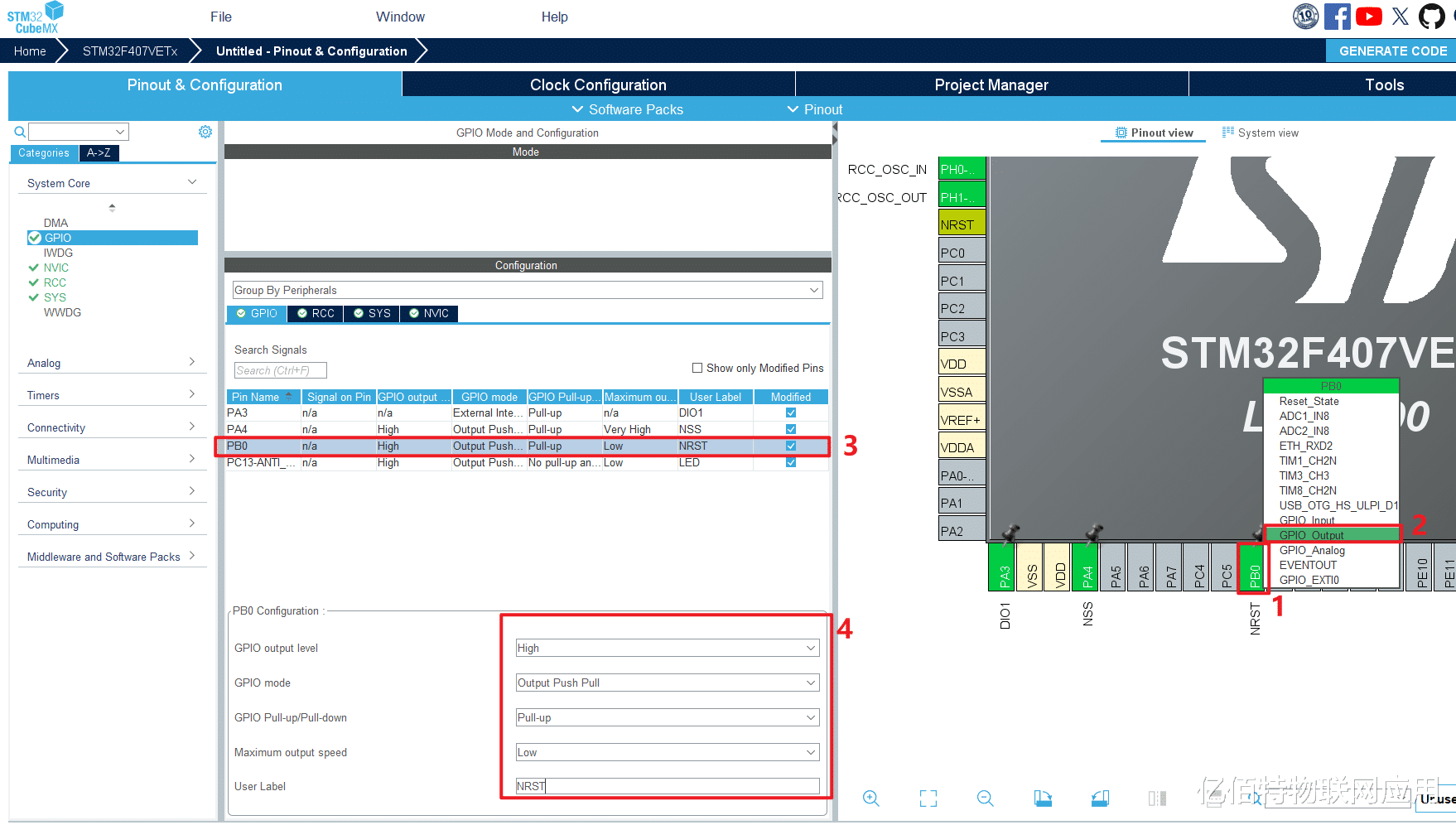The image size is (1456, 825).
Task: Open the GitHub icon link
Action: pyautogui.click(x=1432, y=17)
